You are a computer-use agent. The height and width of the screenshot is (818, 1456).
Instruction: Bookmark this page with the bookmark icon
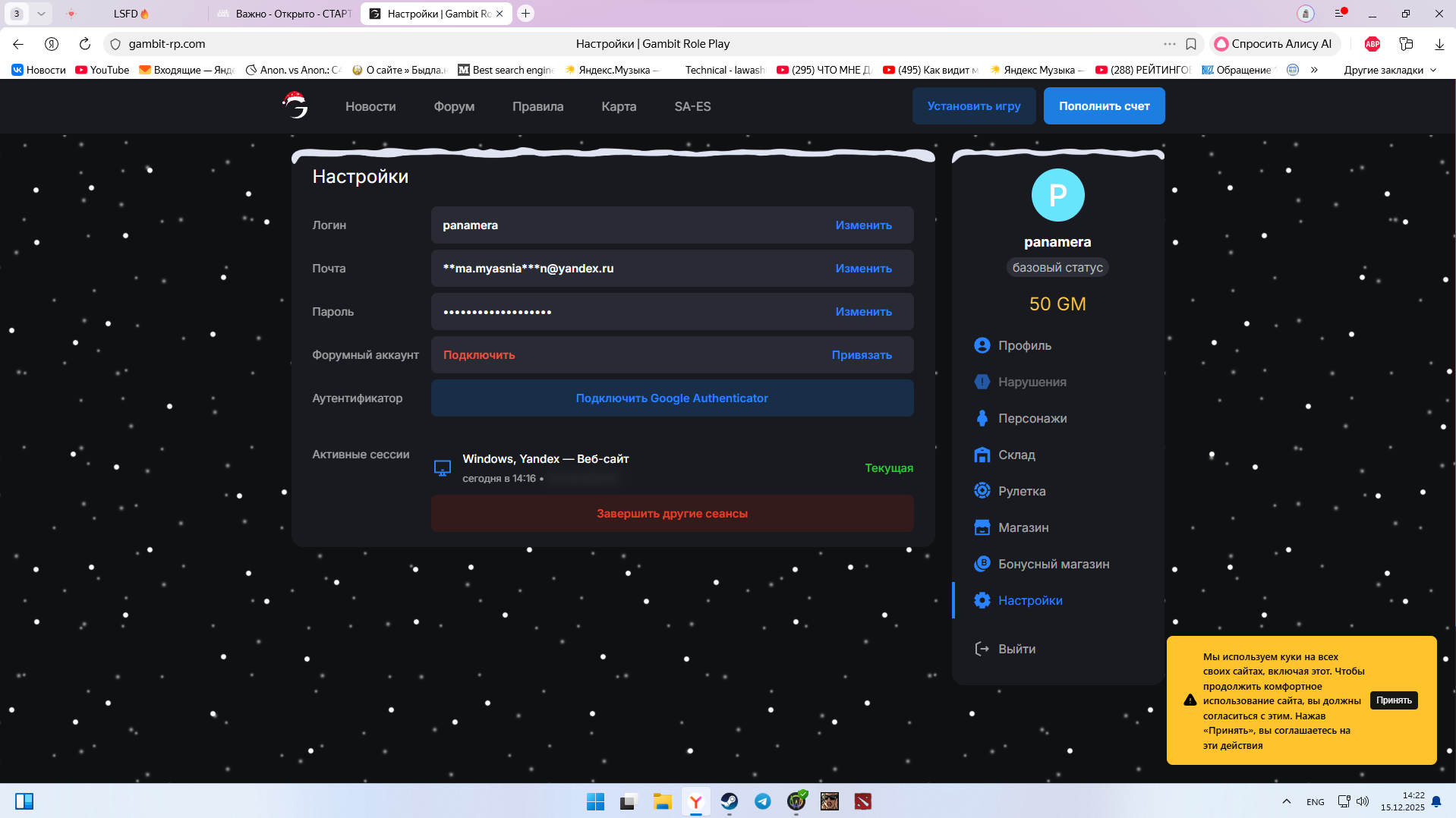coord(1191,44)
